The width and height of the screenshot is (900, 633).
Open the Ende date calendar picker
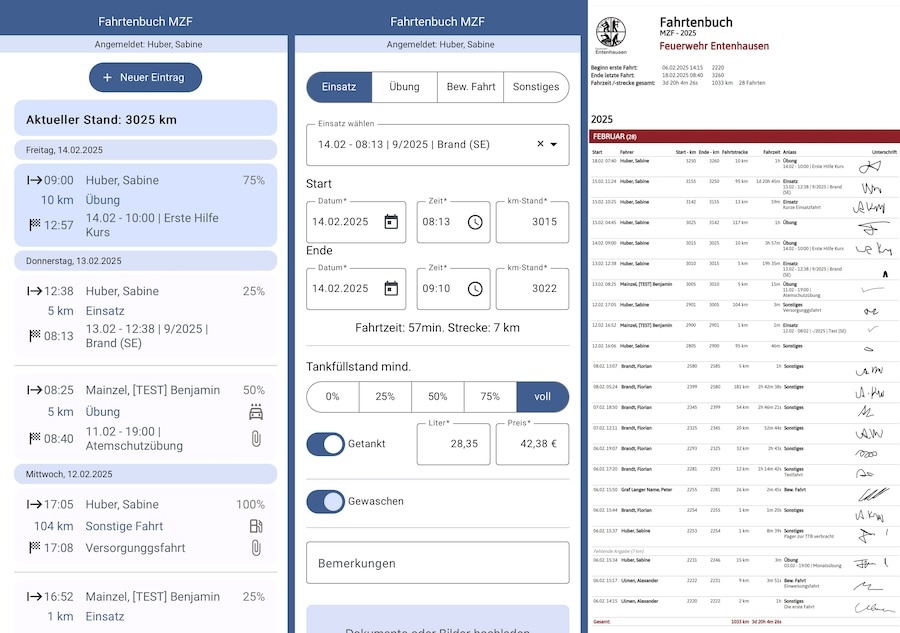tap(391, 289)
